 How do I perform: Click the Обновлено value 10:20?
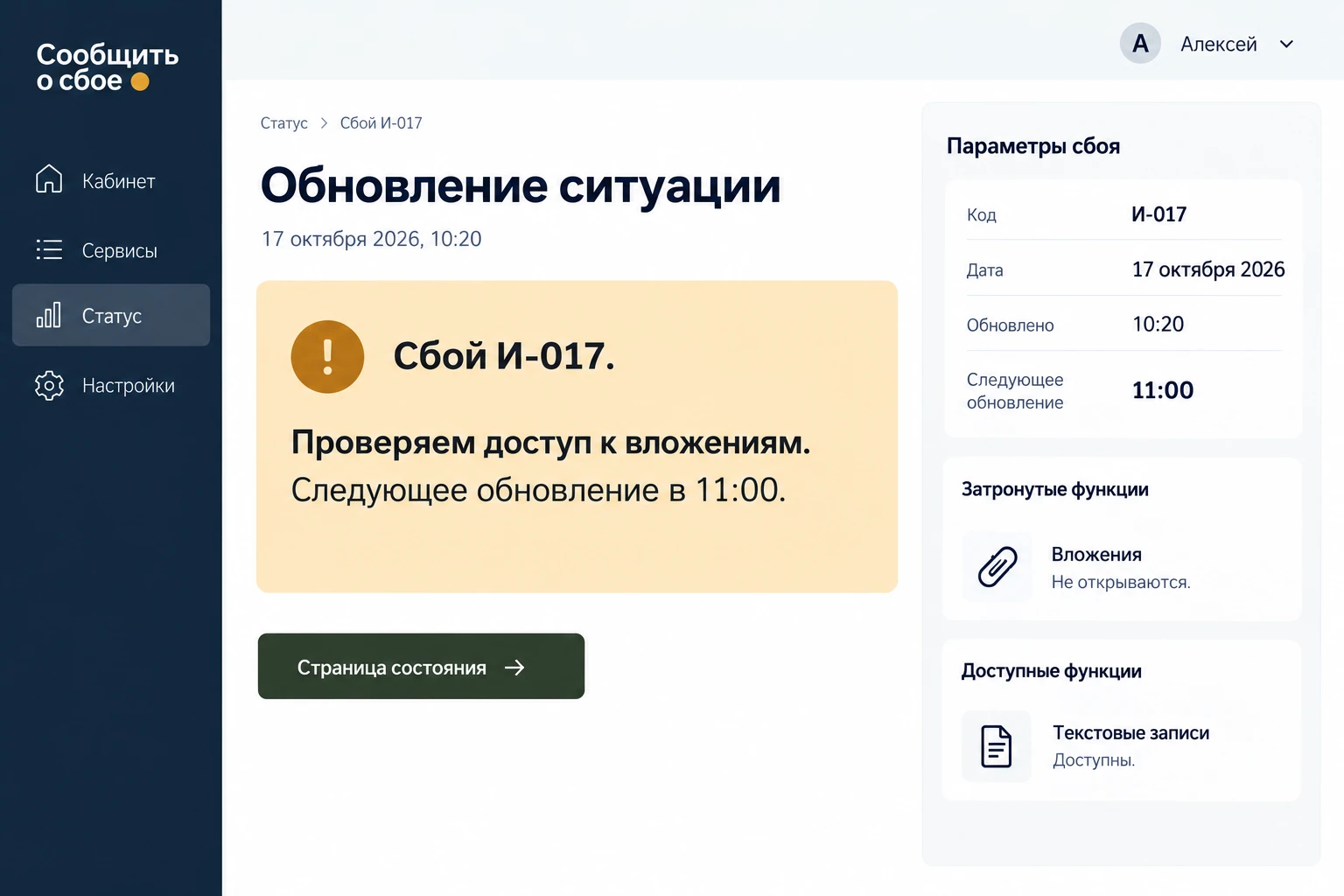(x=1158, y=325)
